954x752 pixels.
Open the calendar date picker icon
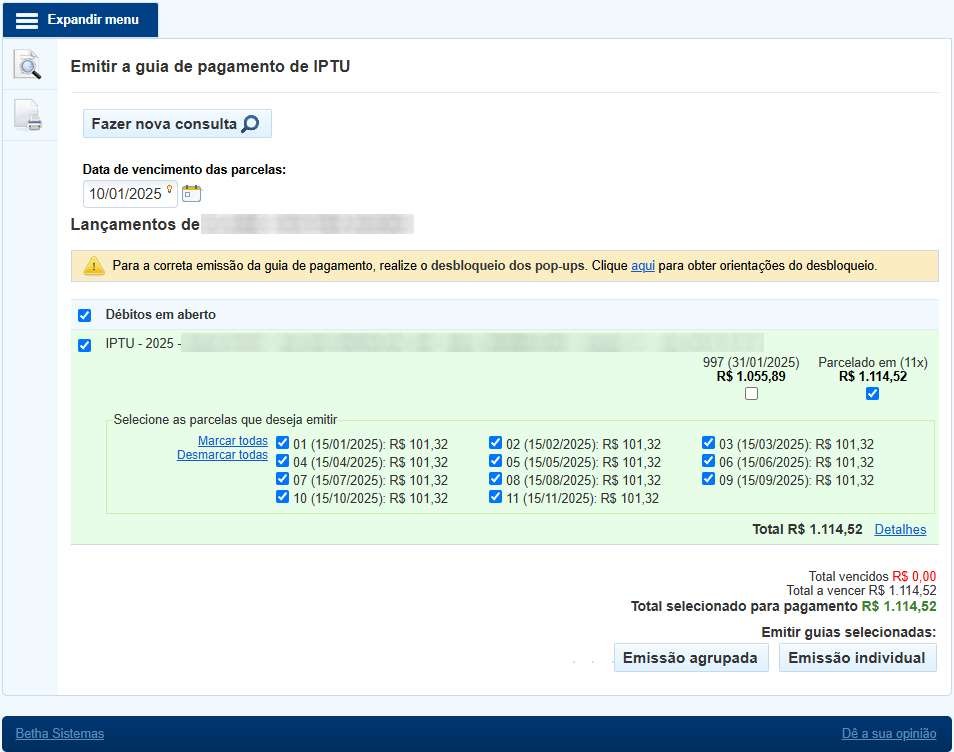[x=192, y=193]
